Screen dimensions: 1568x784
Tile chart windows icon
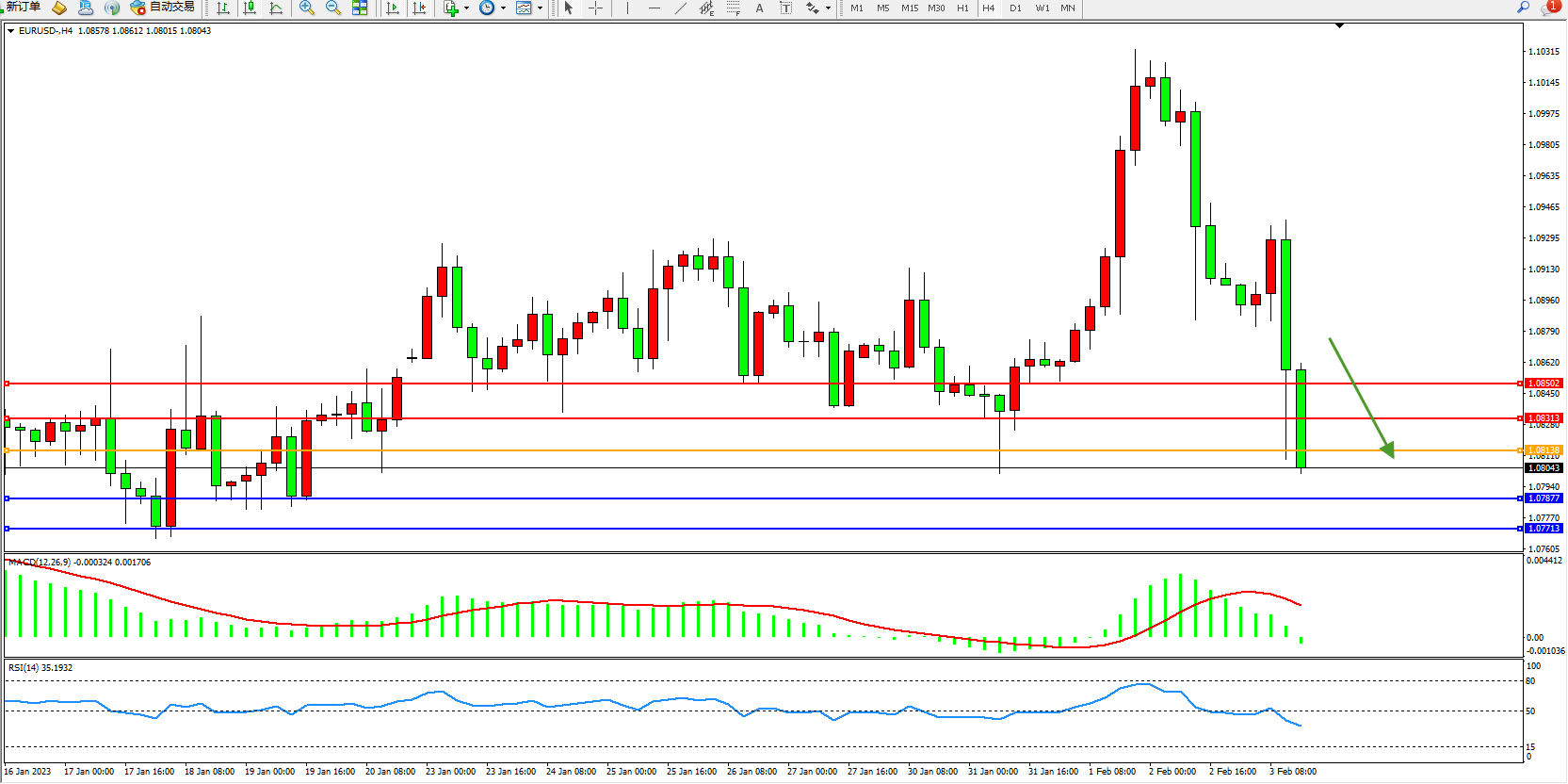[x=360, y=8]
